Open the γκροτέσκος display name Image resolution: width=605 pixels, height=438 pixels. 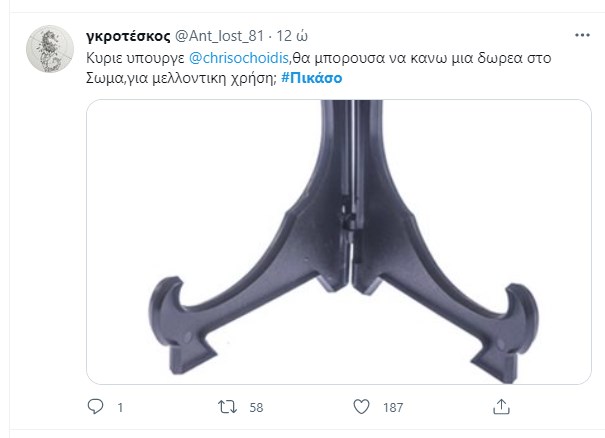[128, 36]
